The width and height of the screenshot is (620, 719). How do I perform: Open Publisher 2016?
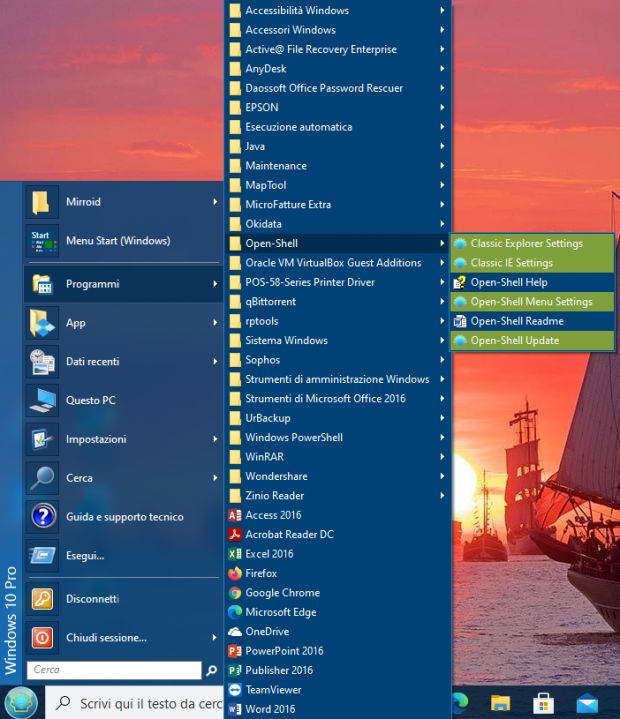click(x=338, y=670)
